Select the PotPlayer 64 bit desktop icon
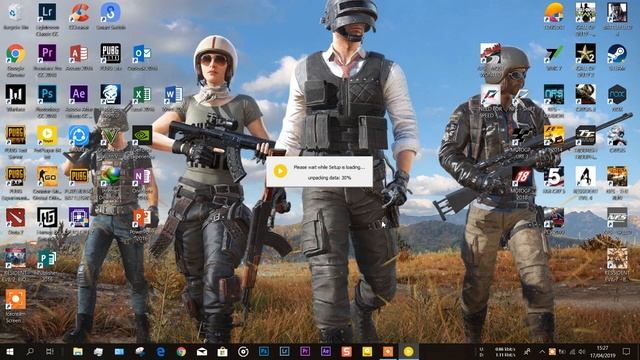The width and height of the screenshot is (640, 360). click(47, 135)
